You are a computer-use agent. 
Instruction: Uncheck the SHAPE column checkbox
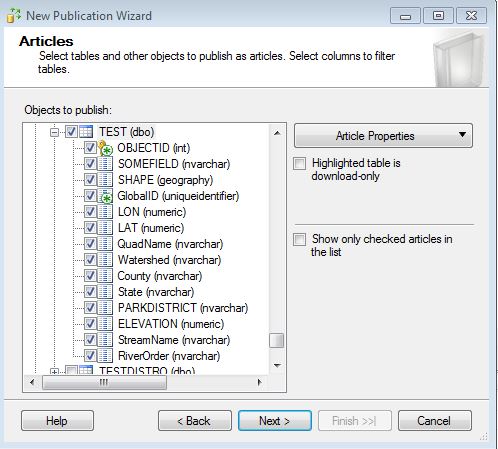coord(90,179)
